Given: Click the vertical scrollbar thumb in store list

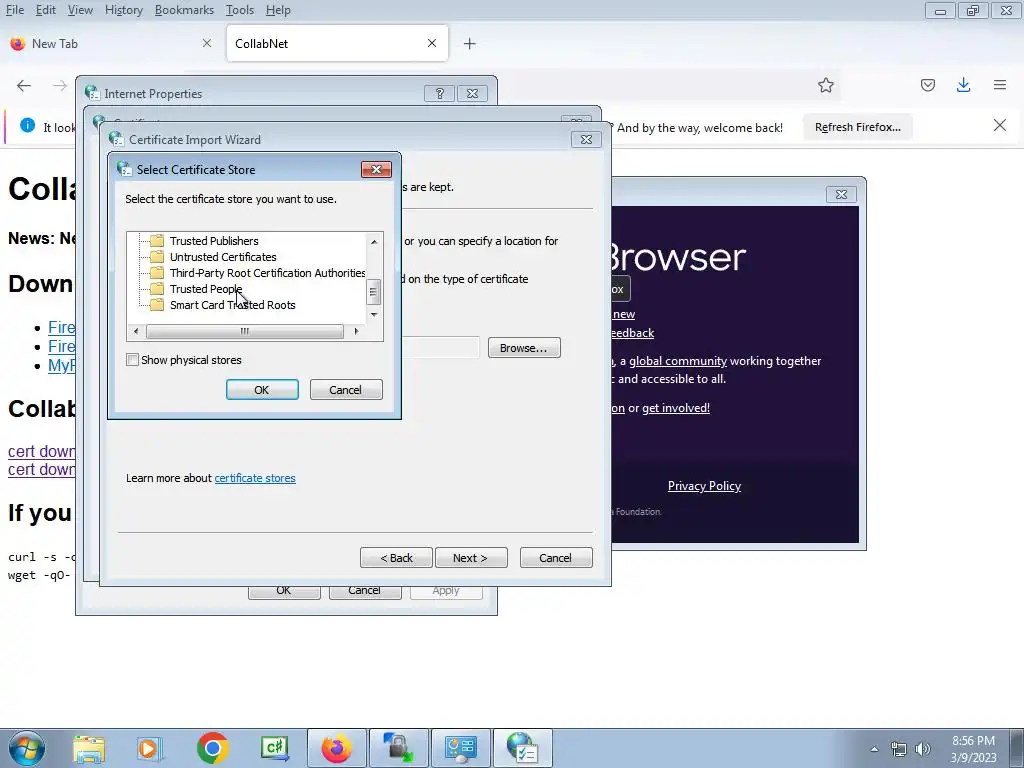Looking at the screenshot, I should [374, 292].
